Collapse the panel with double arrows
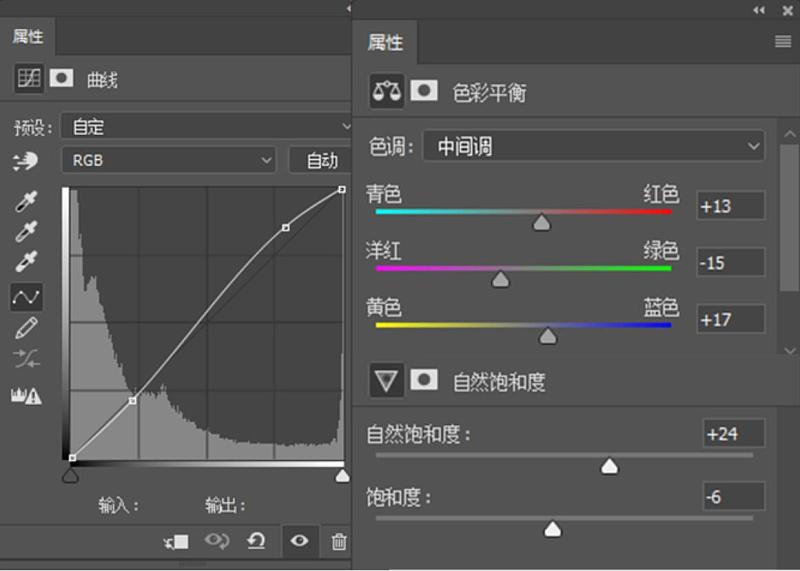This screenshot has width=800, height=571. coord(759,10)
